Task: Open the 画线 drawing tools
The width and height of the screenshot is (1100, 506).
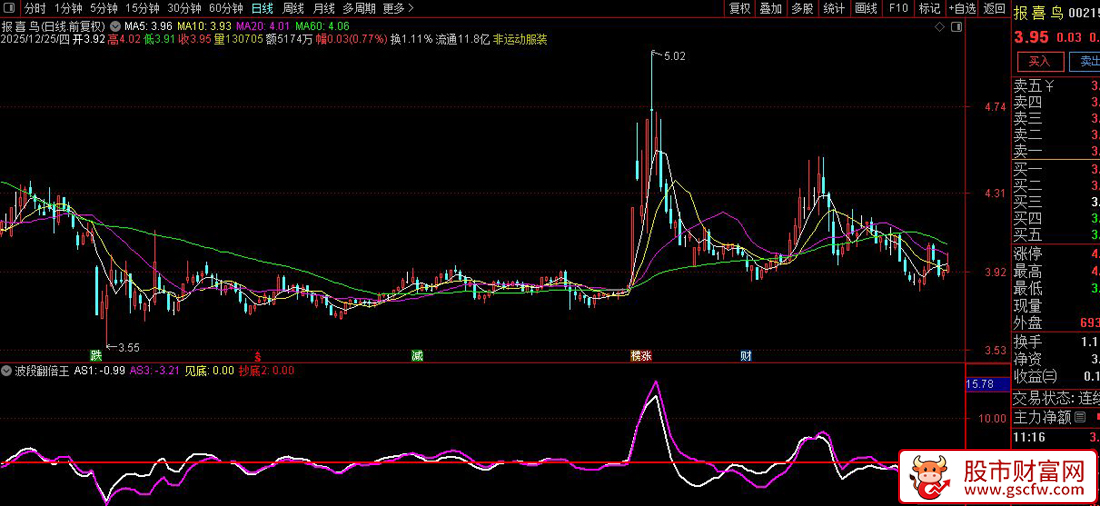Action: coord(866,8)
